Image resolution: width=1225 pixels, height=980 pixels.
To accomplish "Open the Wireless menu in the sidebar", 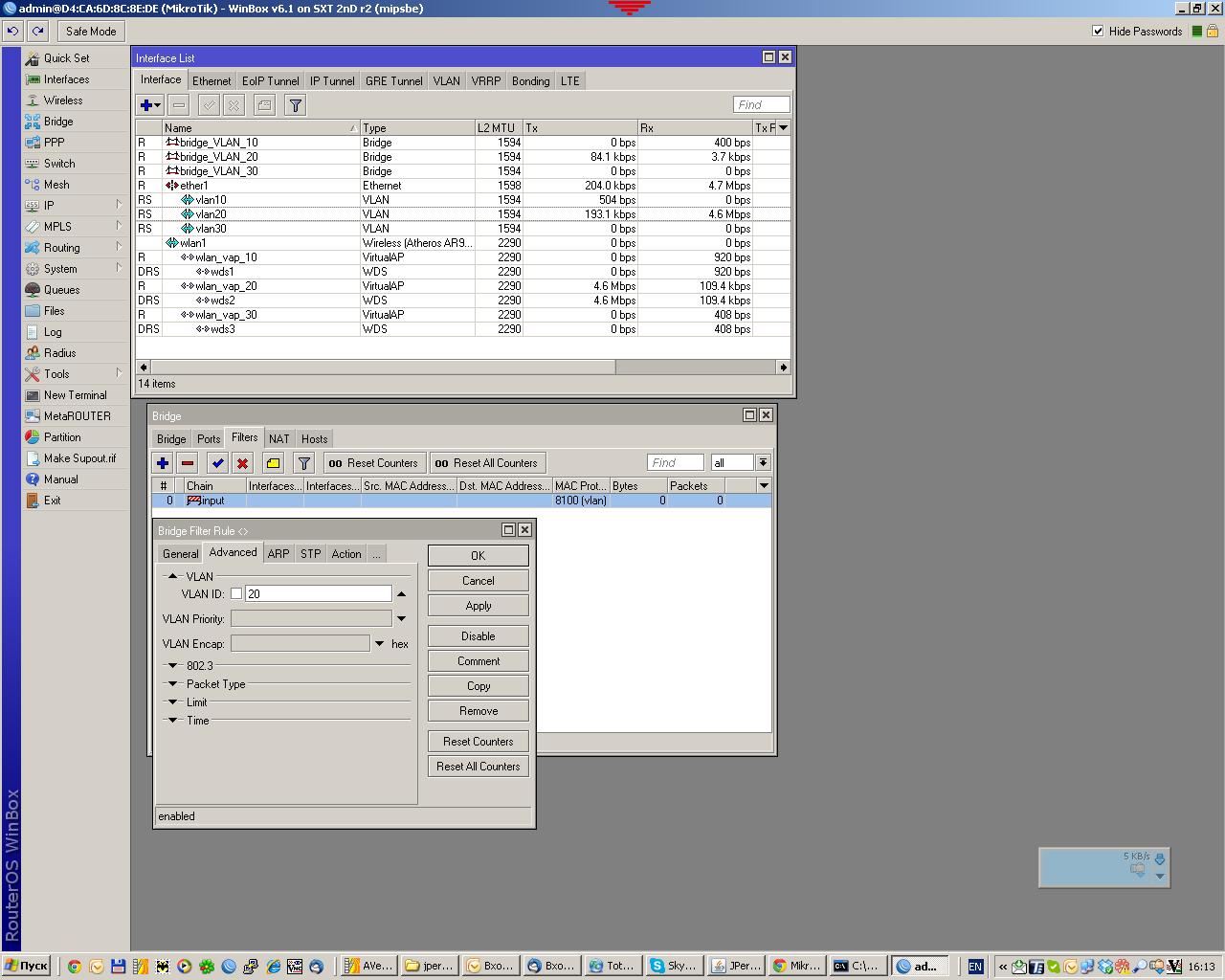I will (x=63, y=100).
